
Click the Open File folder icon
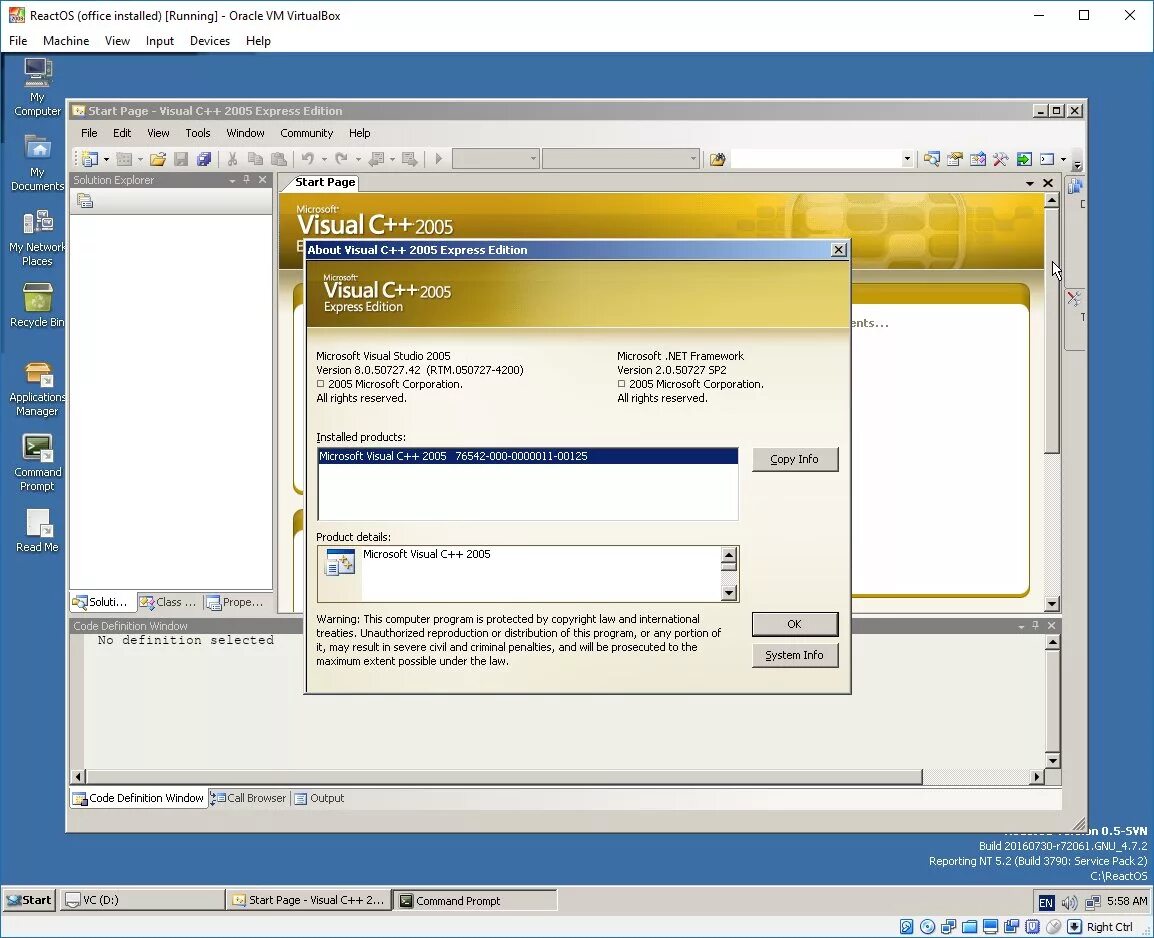click(157, 159)
